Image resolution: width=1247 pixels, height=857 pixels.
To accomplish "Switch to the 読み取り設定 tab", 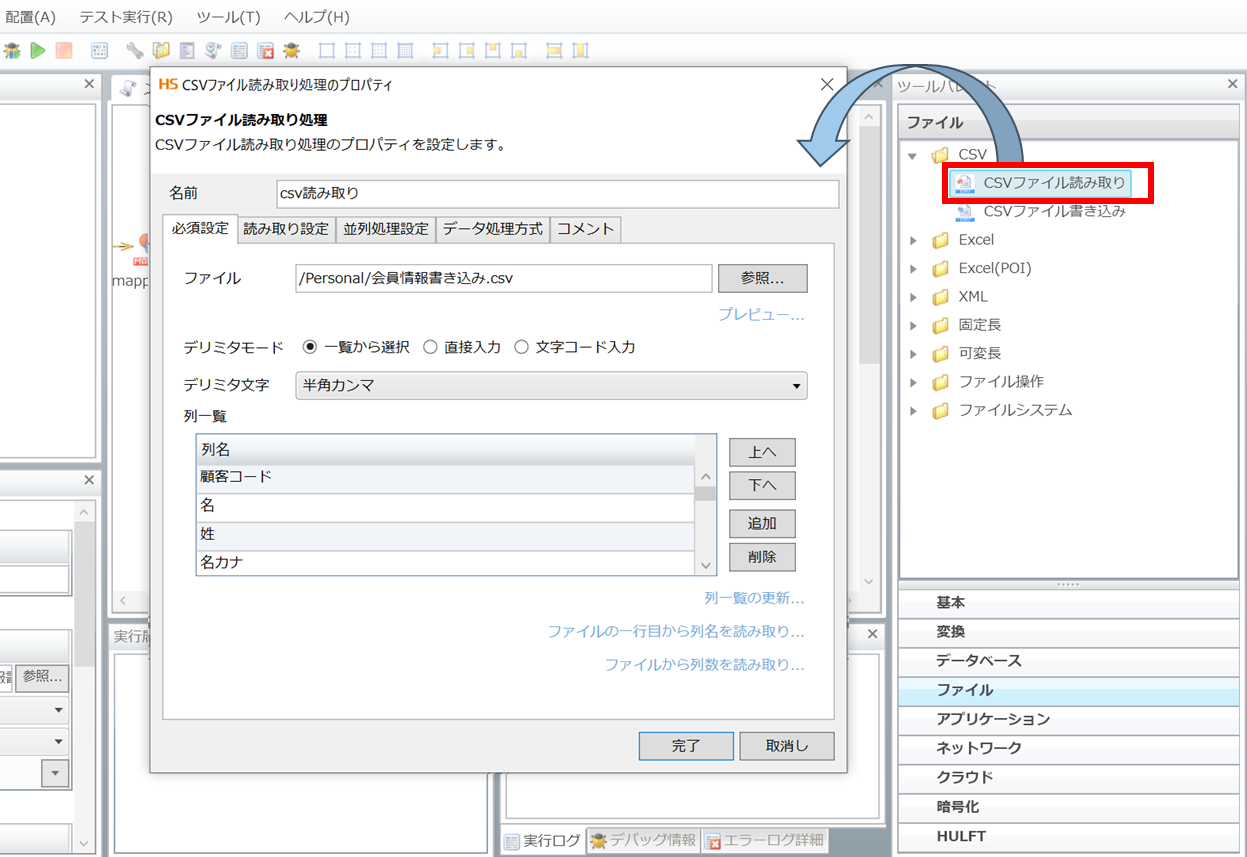I will coord(286,229).
